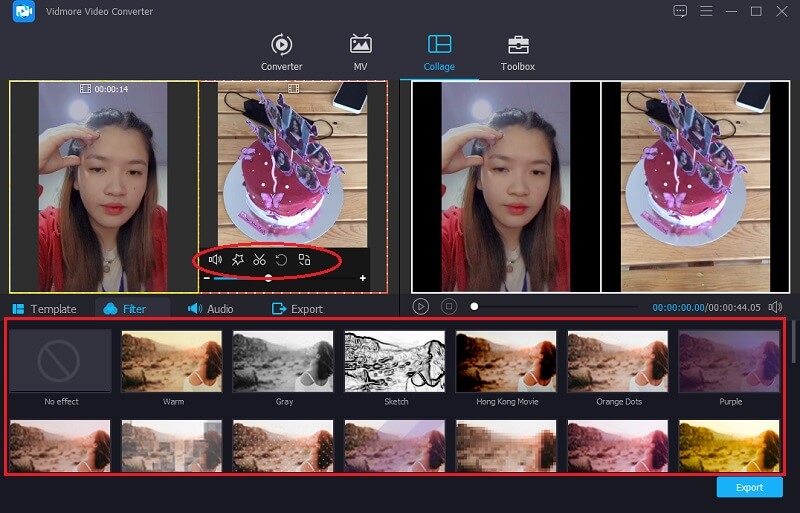Apply the second-row filter under Warm

pos(172,446)
